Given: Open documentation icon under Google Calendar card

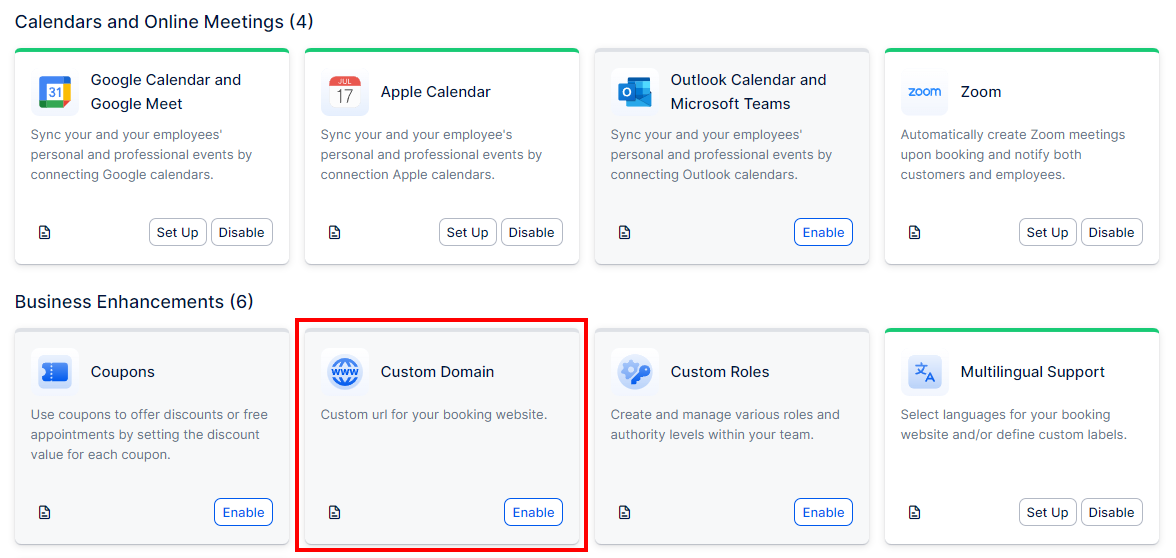Looking at the screenshot, I should pos(44,232).
